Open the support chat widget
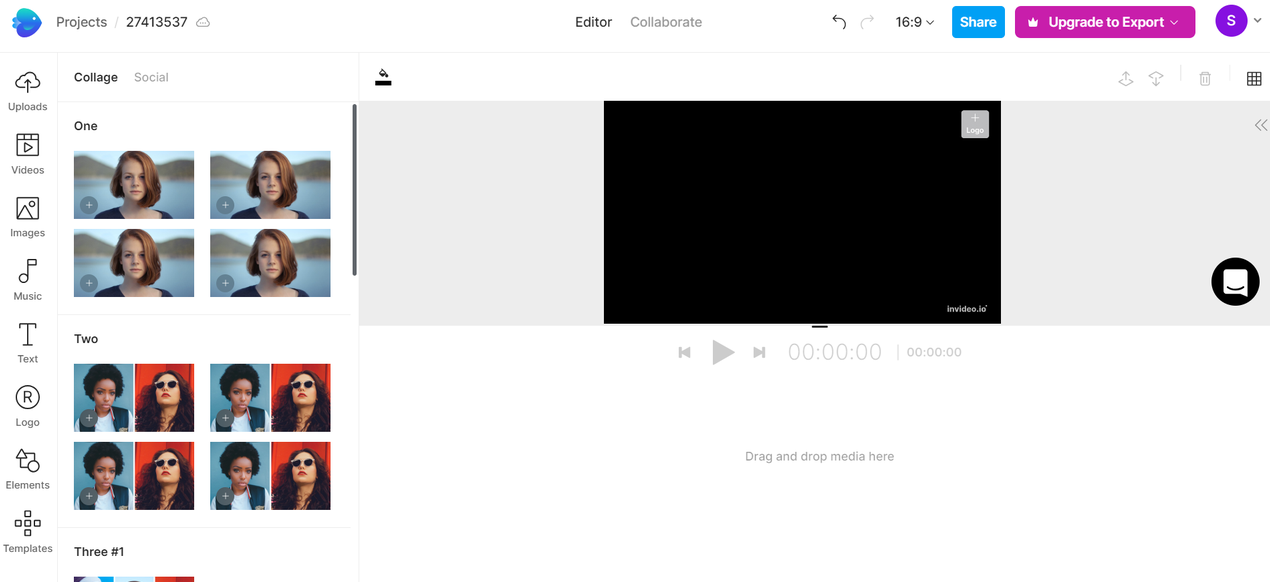Viewport: 1270px width, 582px height. pyautogui.click(x=1235, y=281)
